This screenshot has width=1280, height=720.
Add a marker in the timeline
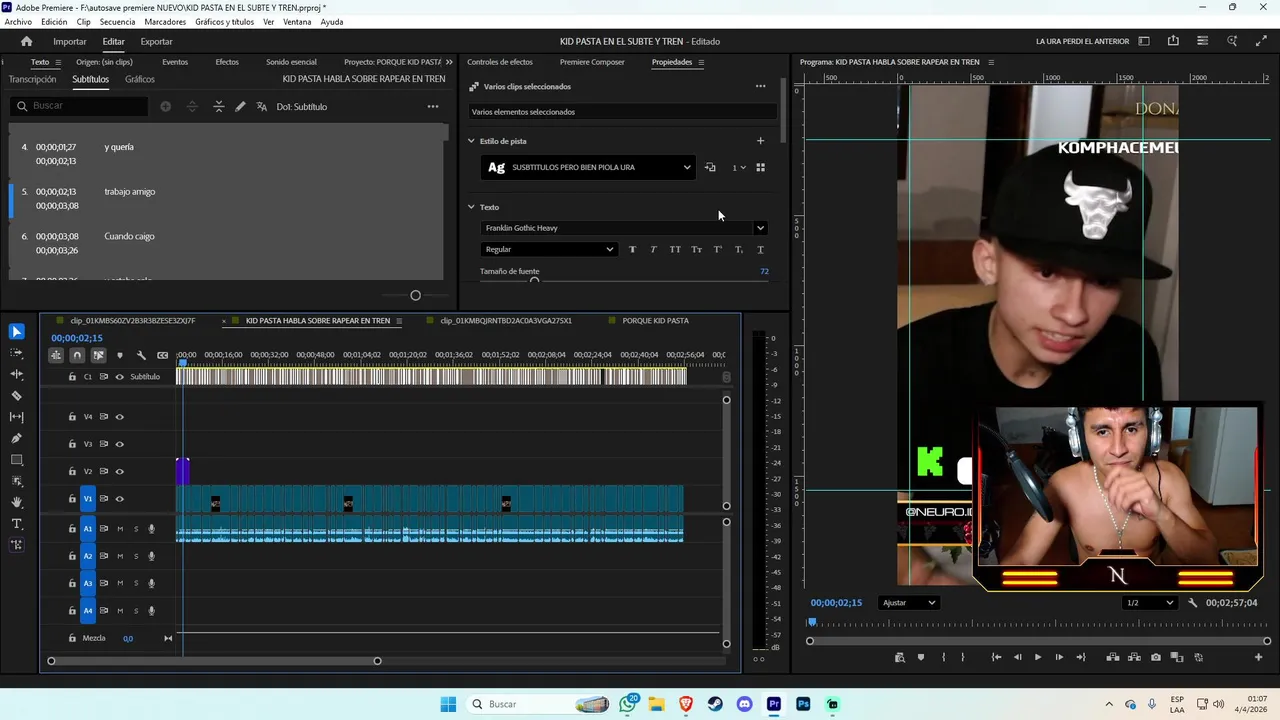point(120,355)
